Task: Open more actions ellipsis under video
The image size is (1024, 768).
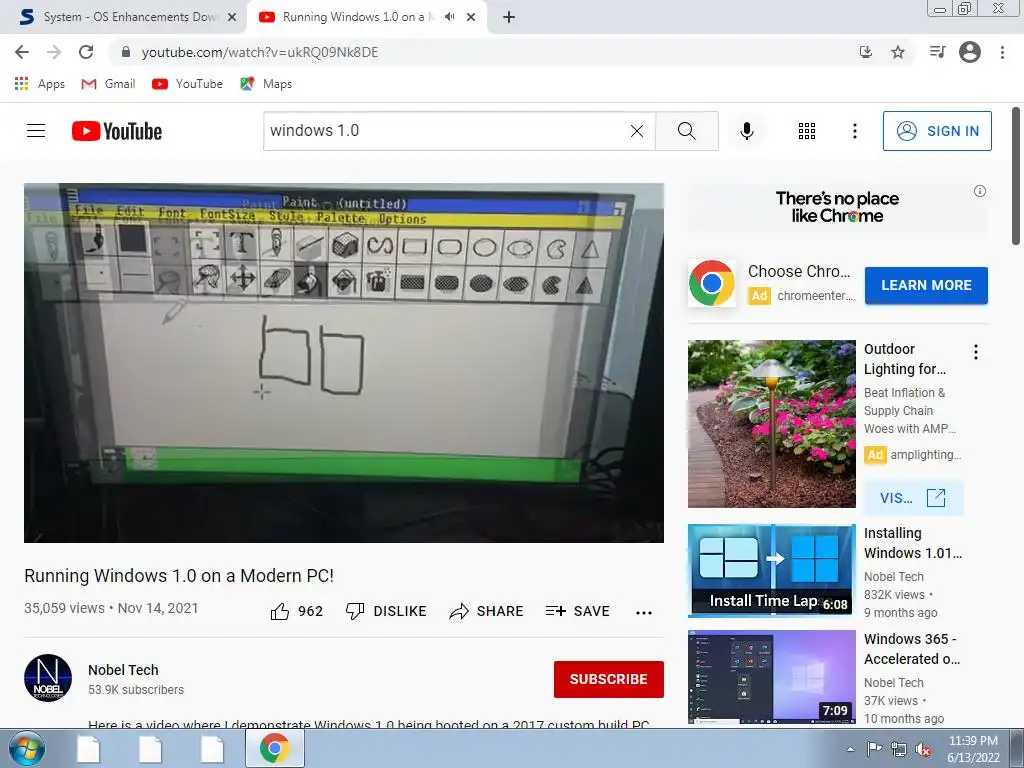Action: pyautogui.click(x=644, y=612)
